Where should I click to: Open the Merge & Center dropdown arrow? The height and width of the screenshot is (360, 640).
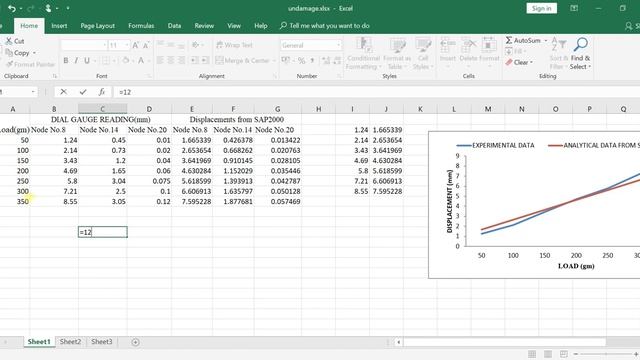(x=274, y=60)
